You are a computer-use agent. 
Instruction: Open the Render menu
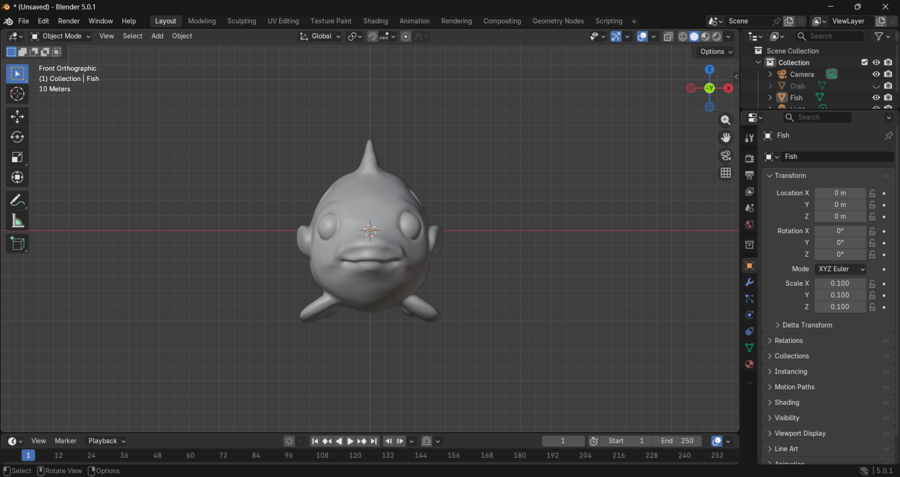coord(68,21)
